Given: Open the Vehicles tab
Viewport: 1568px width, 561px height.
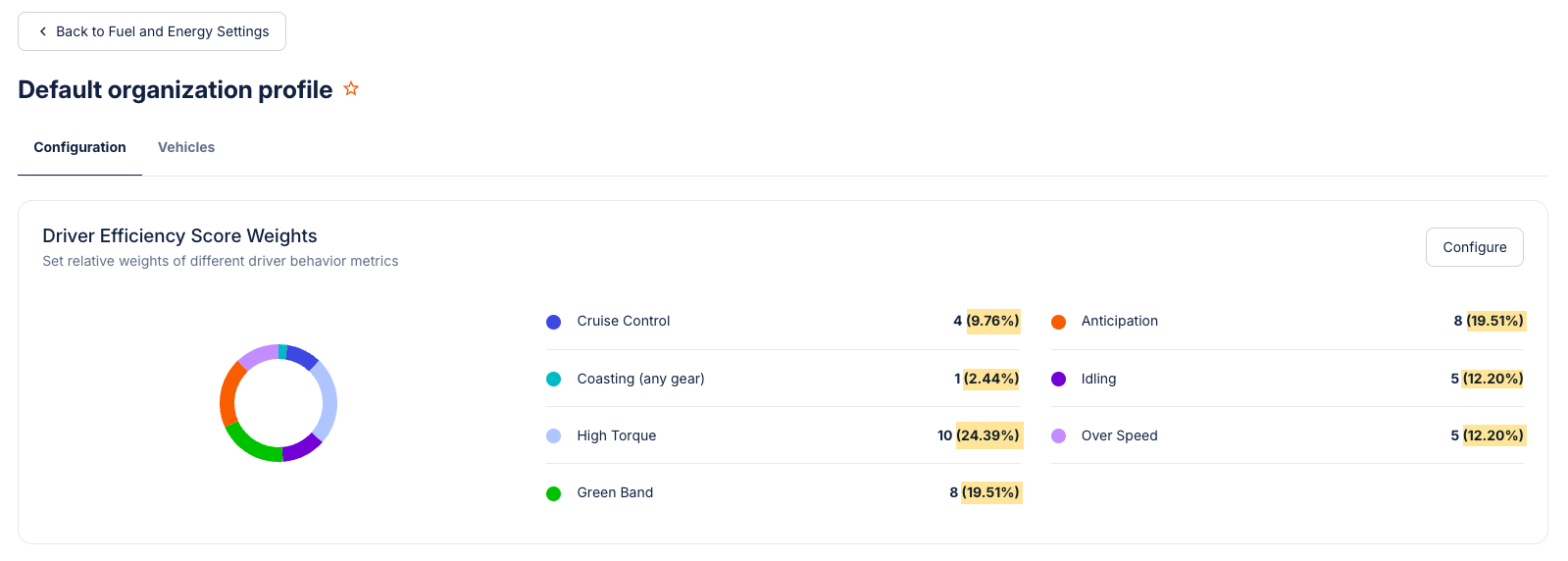Looking at the screenshot, I should (186, 147).
